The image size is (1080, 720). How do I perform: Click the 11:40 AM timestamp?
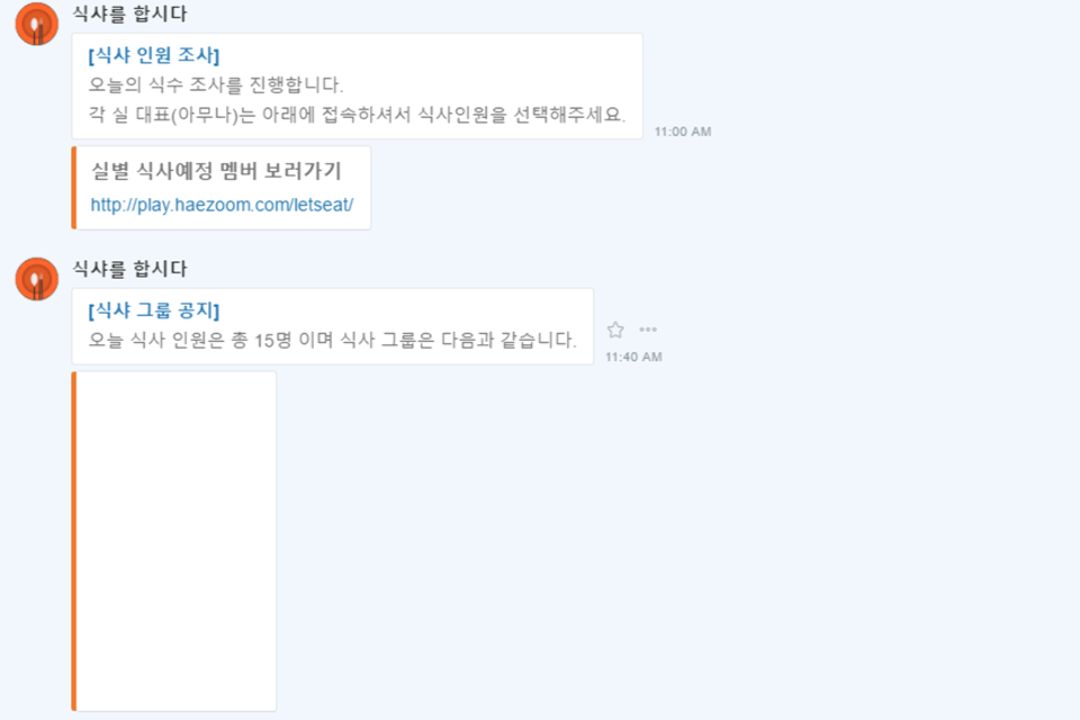coord(634,357)
